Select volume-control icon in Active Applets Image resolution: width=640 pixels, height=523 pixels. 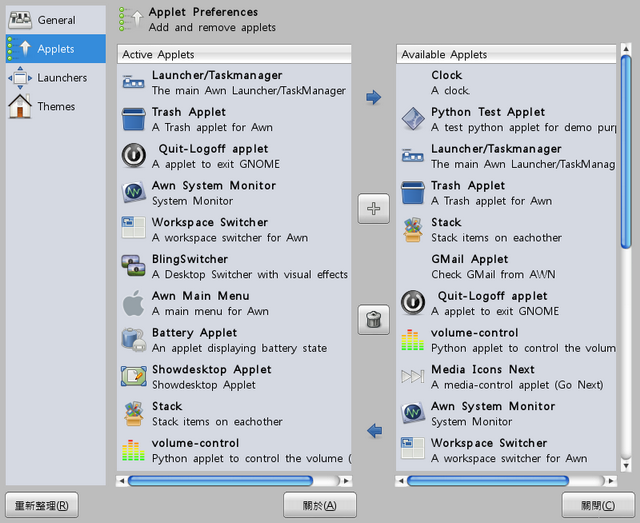click(133, 450)
